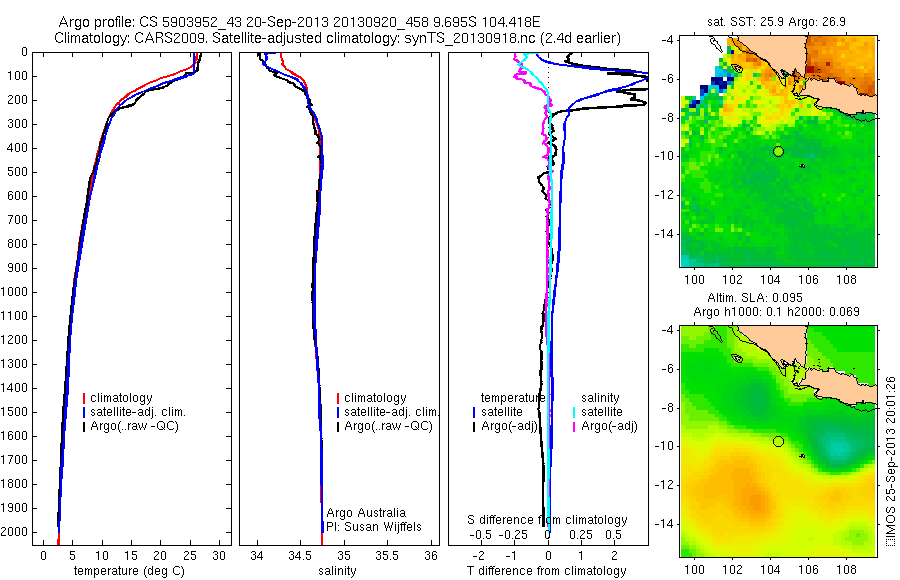The image size is (900, 580).
Task: Click the Climatology CARS2009 subtitle line
Action: pyautogui.click(x=338, y=38)
